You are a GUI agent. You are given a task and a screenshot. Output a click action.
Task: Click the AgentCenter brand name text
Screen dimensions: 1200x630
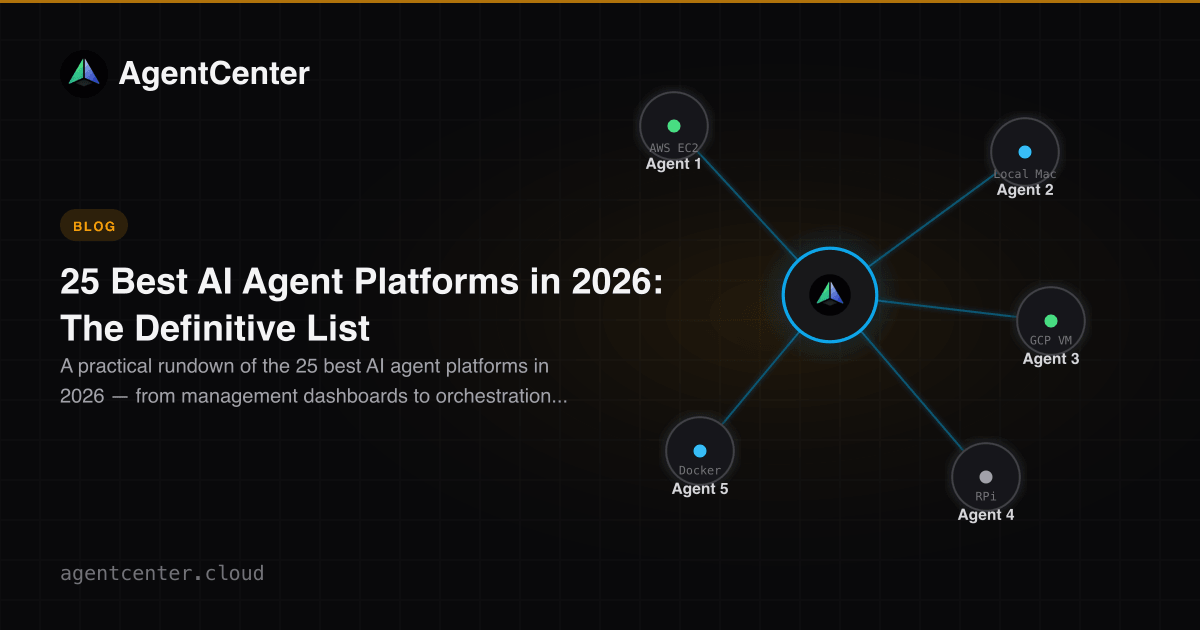[x=214, y=73]
